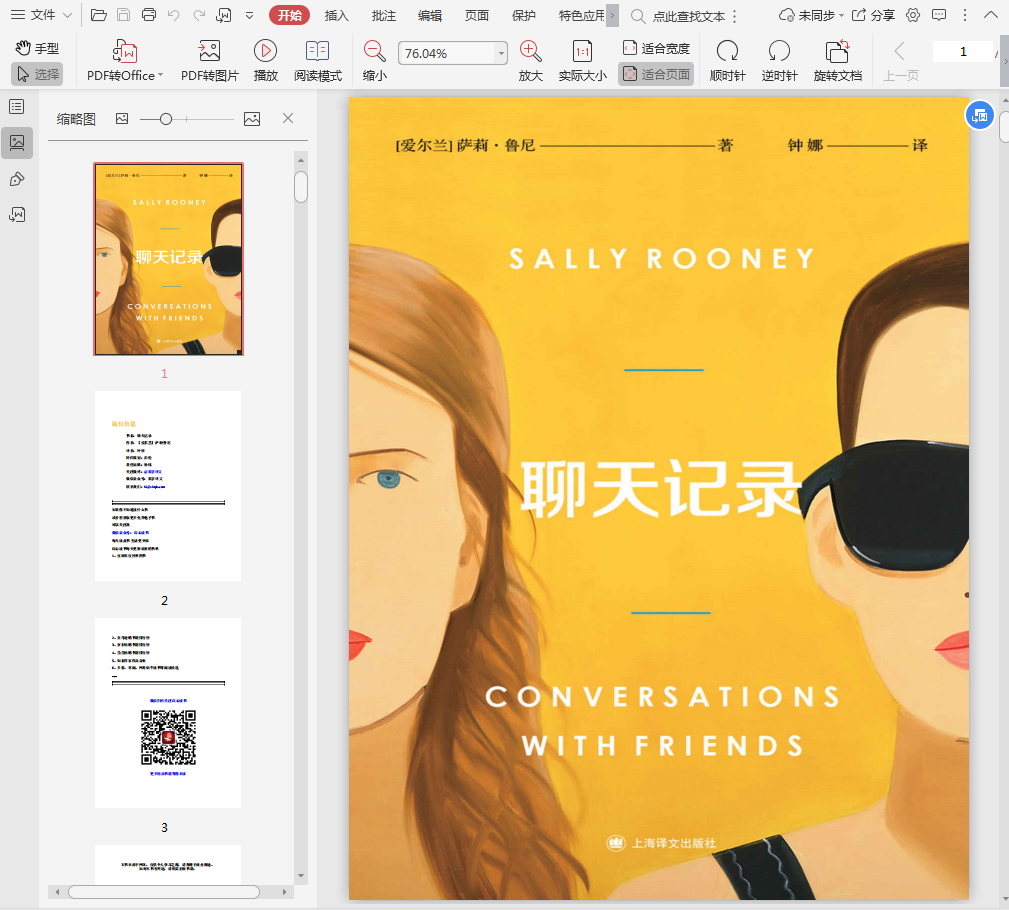Select page 2 thumbnail
This screenshot has height=910, width=1009.
tap(168, 486)
